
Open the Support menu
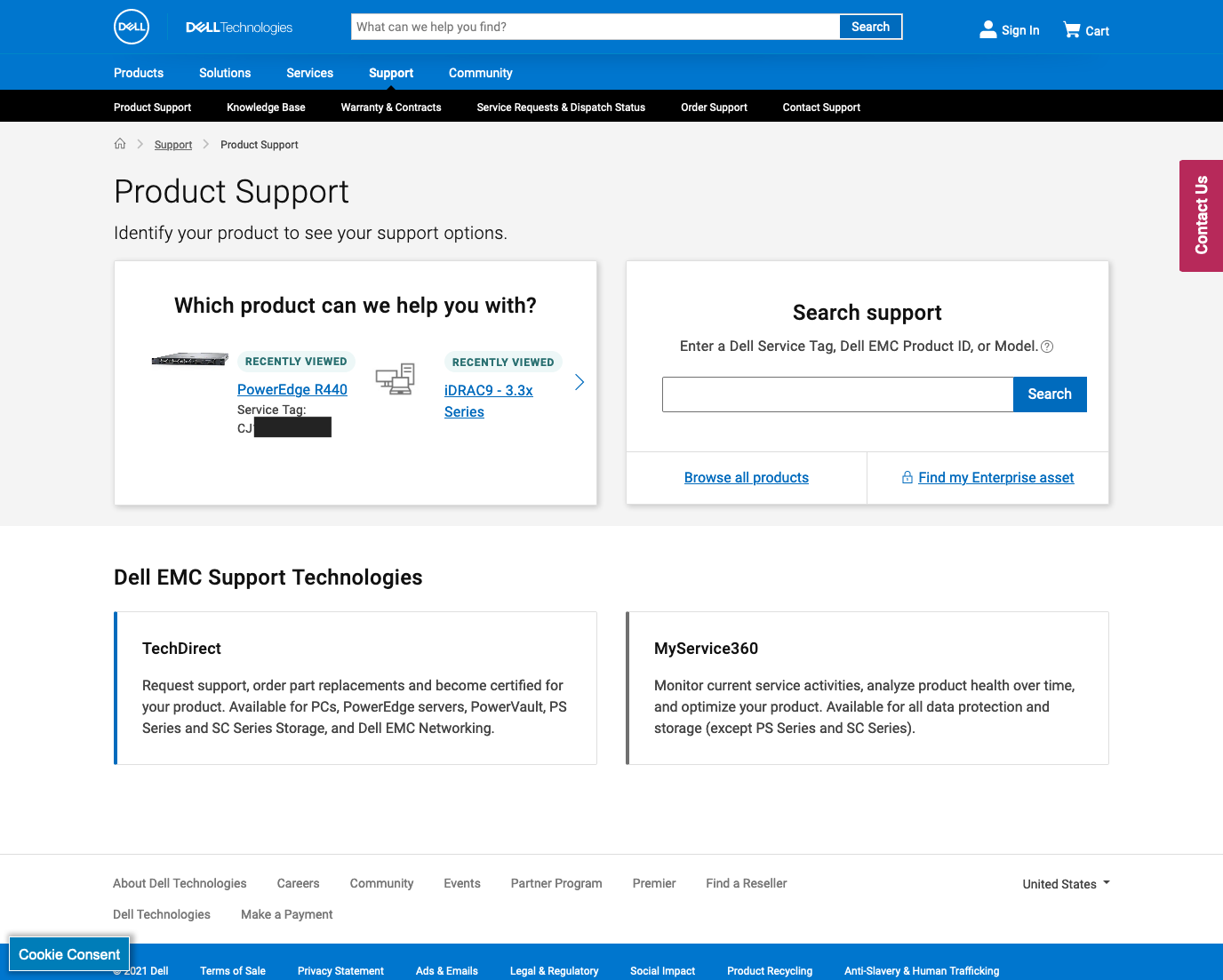[391, 73]
